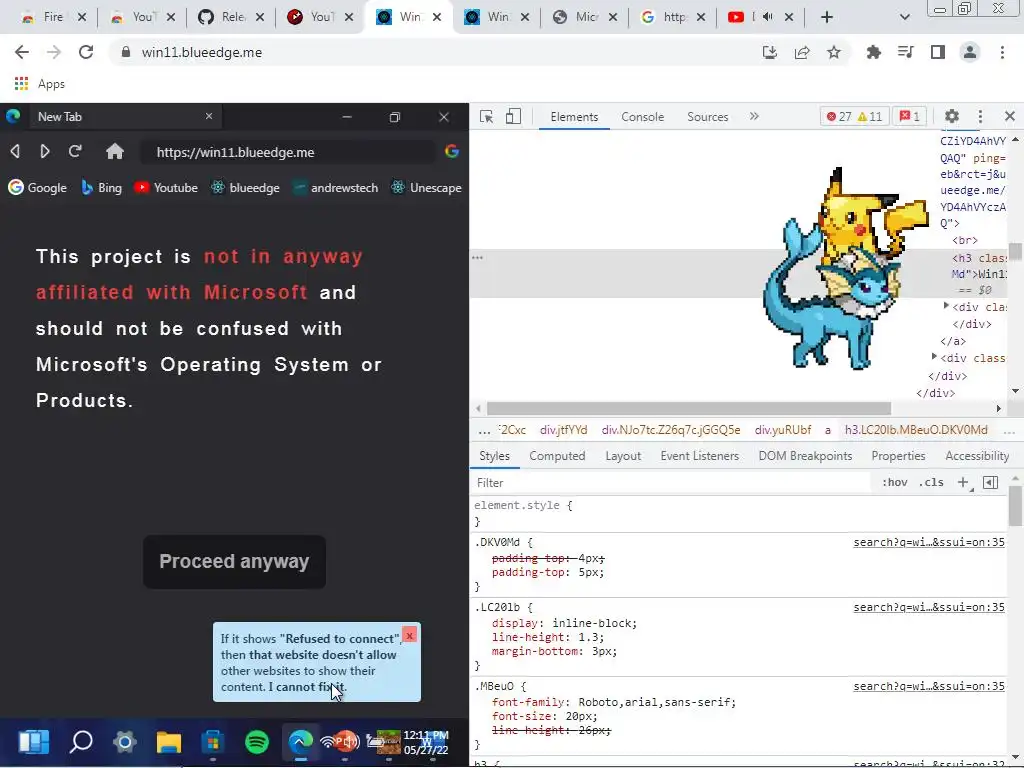Click the DOM node three-dot actions icon
This screenshot has height=768, width=1024.
point(477,257)
